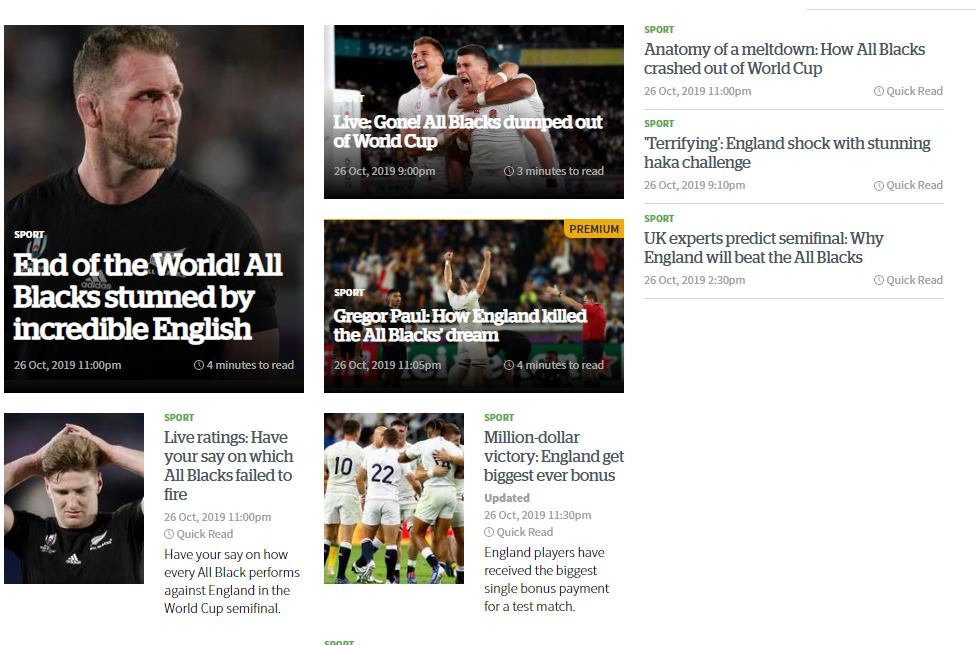Click Quick Read clock icon under UK experts story
This screenshot has width=976, height=645.
pos(878,280)
